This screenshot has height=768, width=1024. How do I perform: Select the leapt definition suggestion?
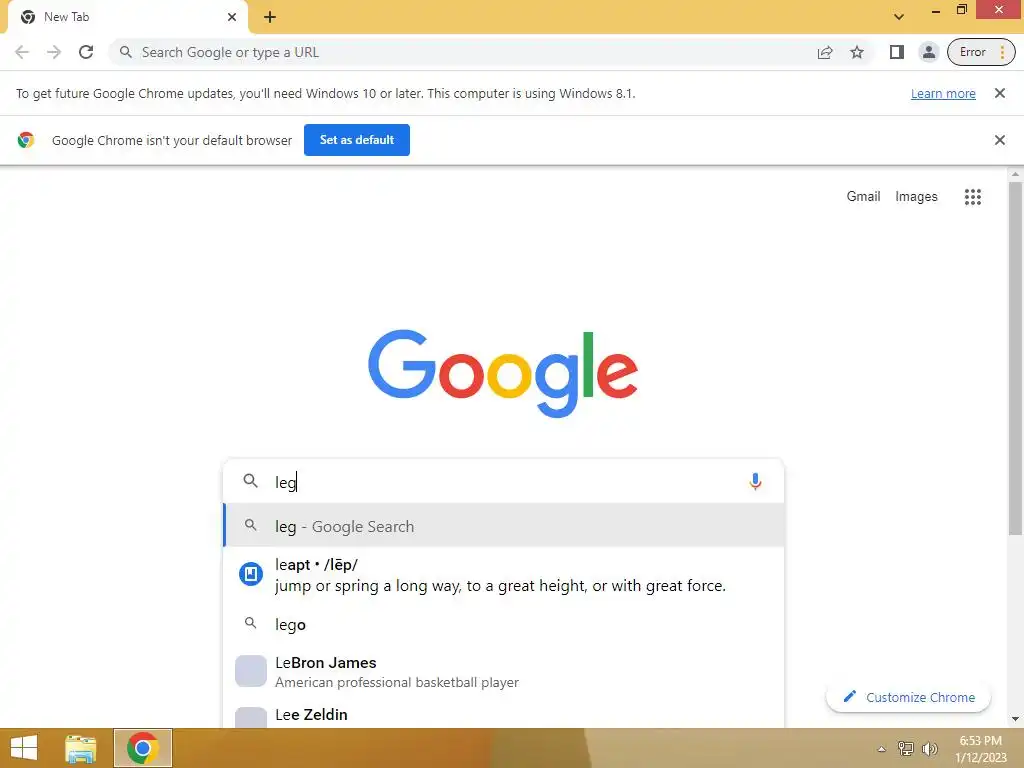click(503, 575)
